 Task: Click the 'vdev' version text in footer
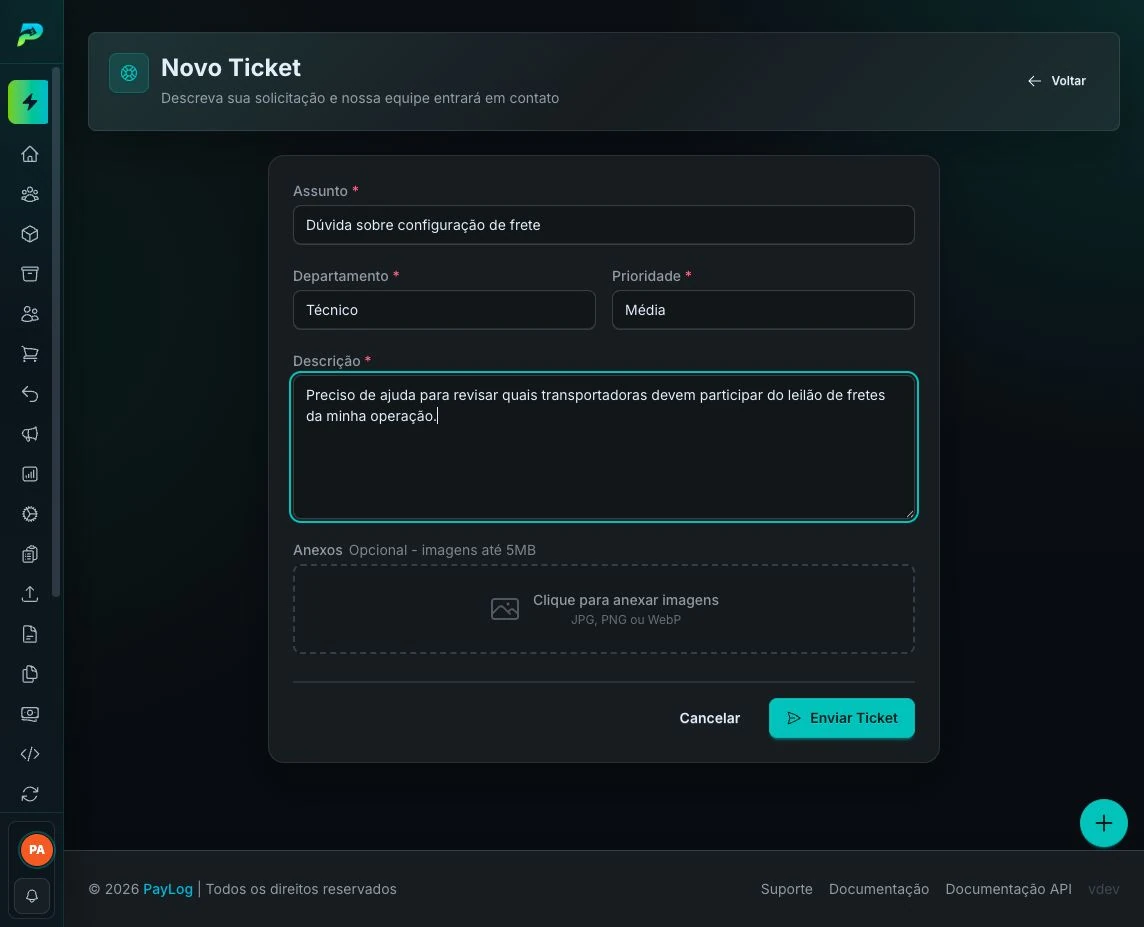point(1103,889)
